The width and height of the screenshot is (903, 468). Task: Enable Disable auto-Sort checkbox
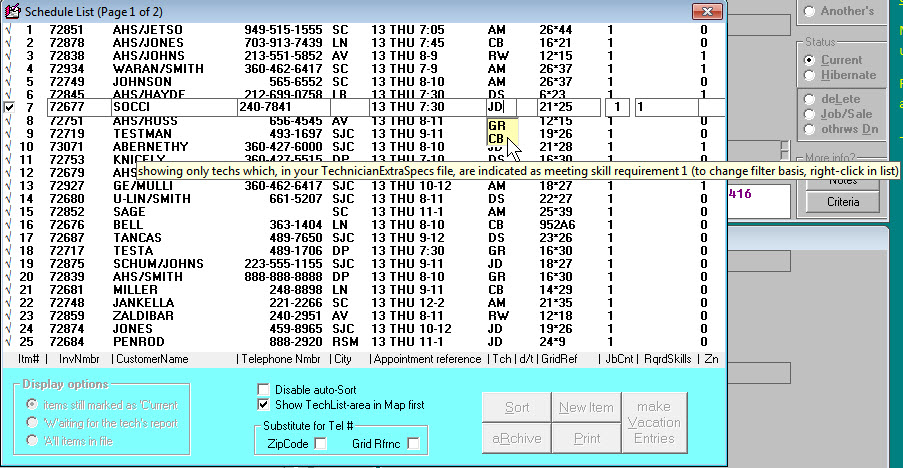click(x=264, y=389)
